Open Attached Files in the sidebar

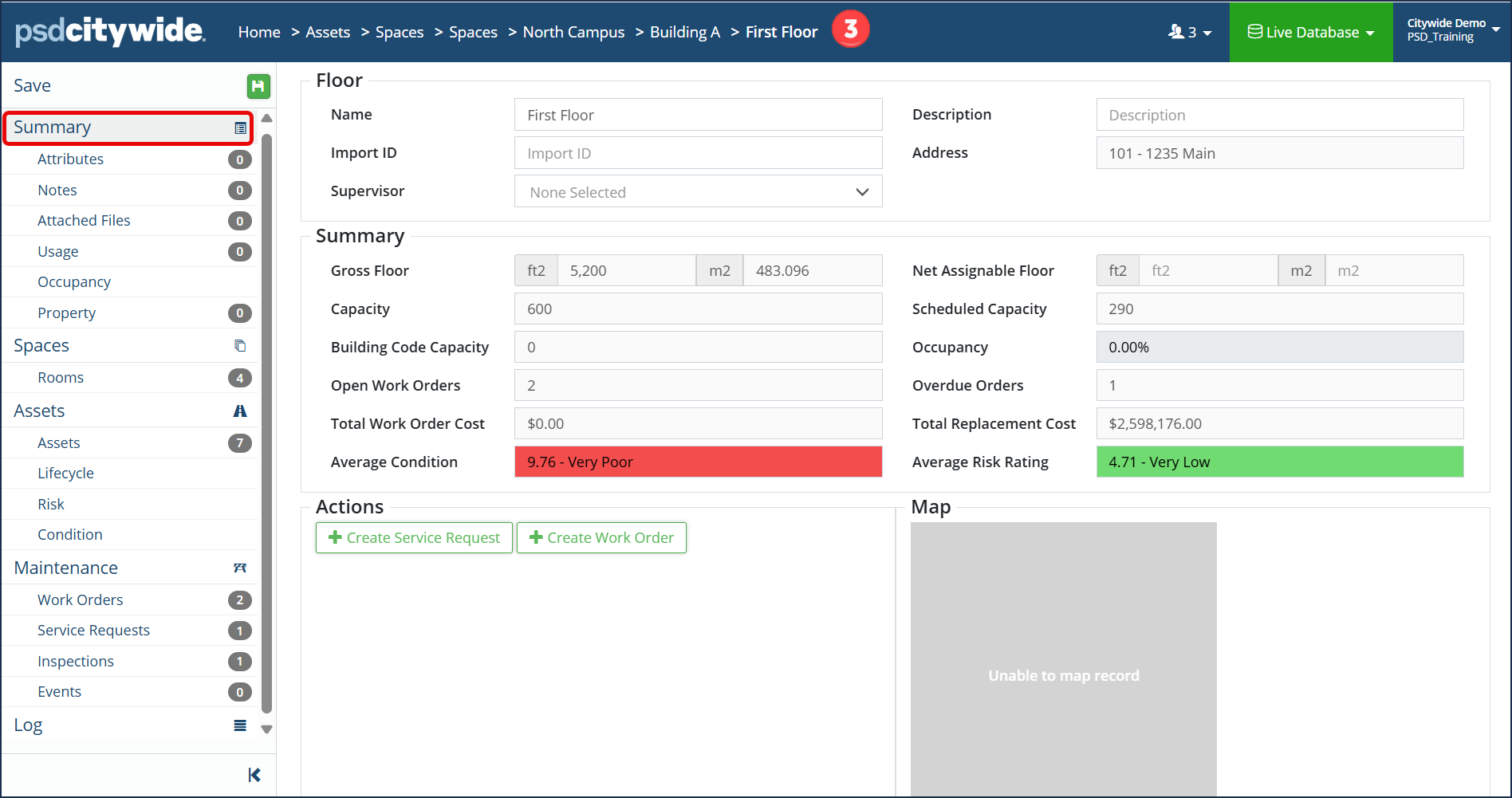(x=84, y=221)
